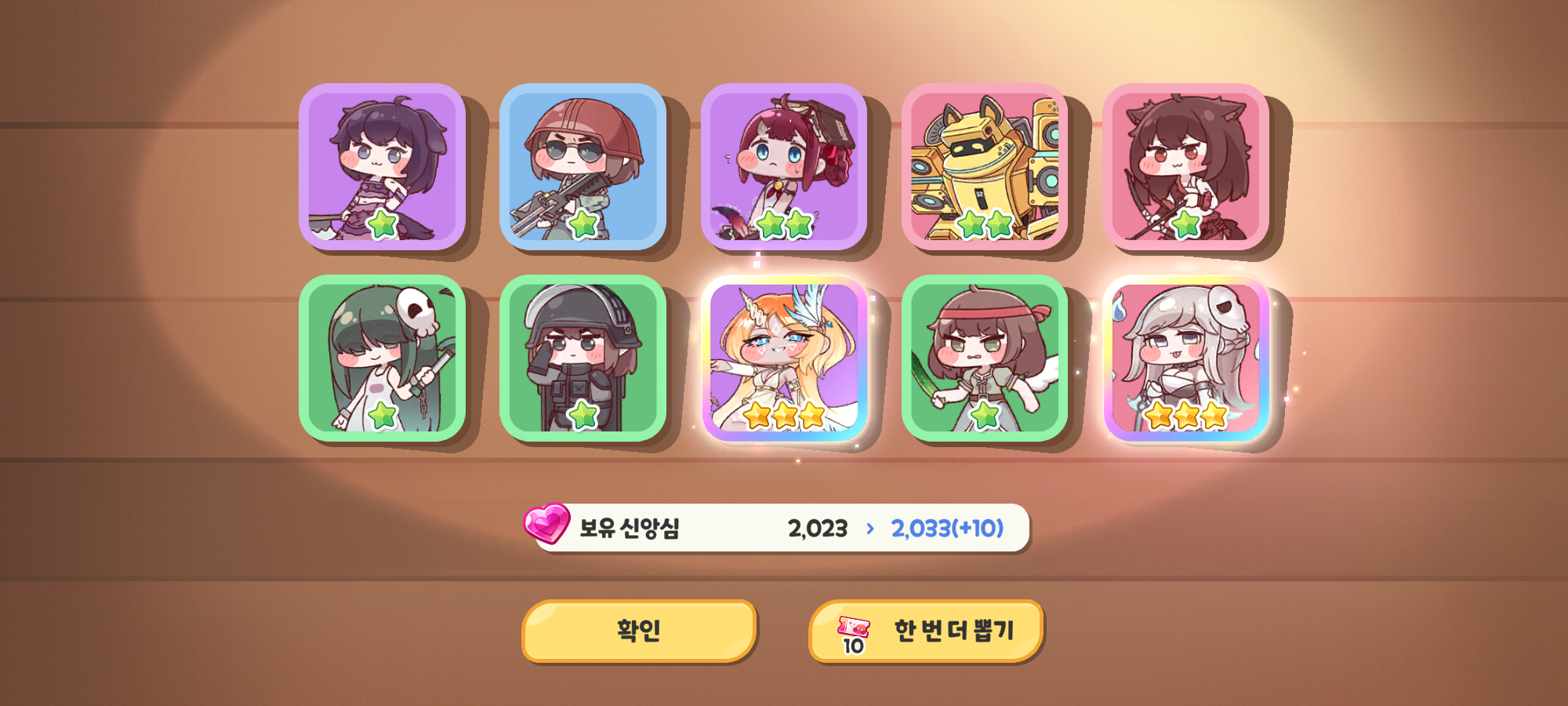Screen dimensions: 1568x706
Task: Choose the brown wolf-eared archer girl card
Action: (x=1185, y=167)
